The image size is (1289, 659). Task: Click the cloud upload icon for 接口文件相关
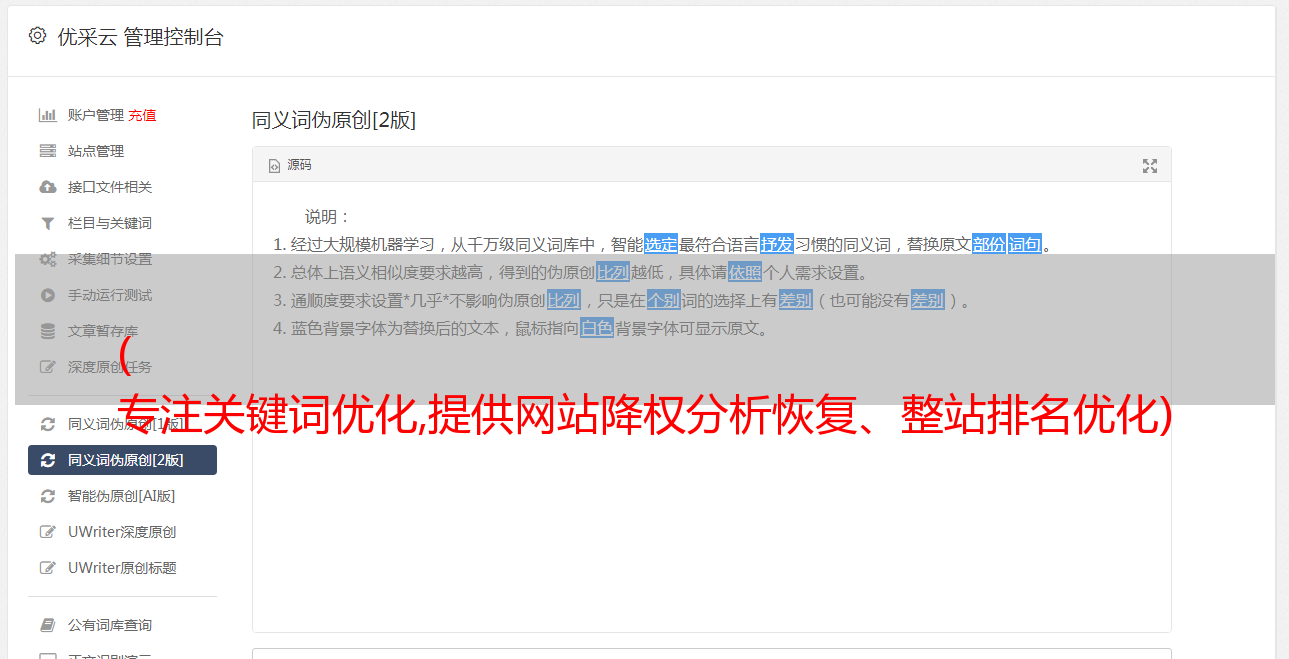pos(47,187)
